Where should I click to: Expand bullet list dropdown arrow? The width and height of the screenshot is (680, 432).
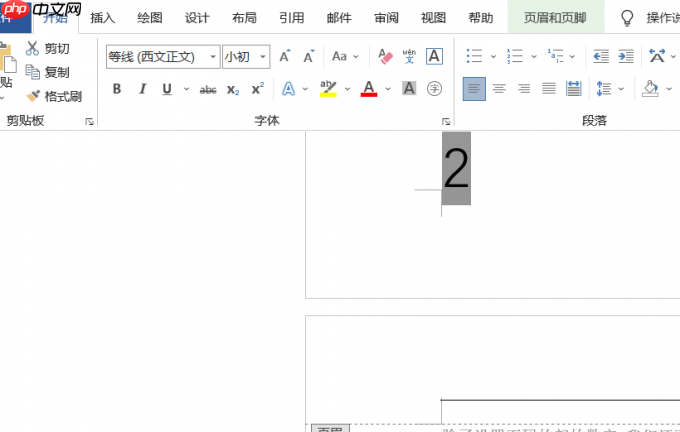493,56
